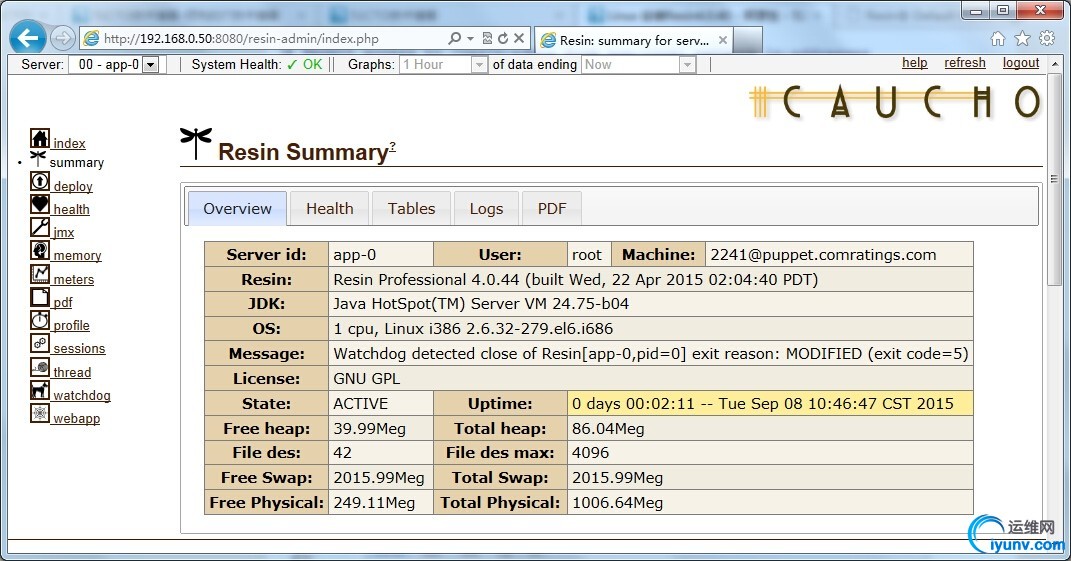Open the thread sidebar link
Viewport: 1071px width, 561px height.
[x=72, y=372]
